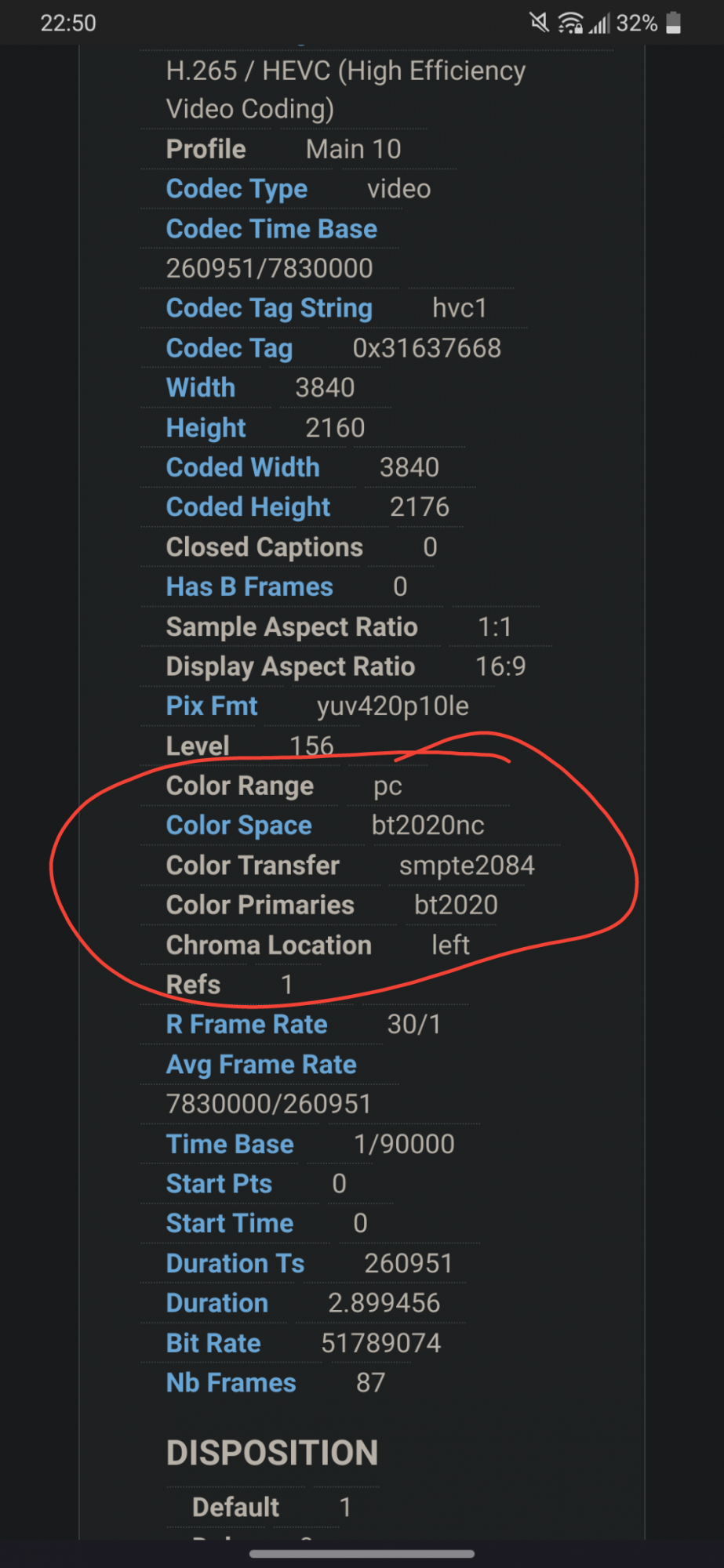This screenshot has height=1568, width=724.
Task: Click the Start Pts link
Action: click(219, 1184)
